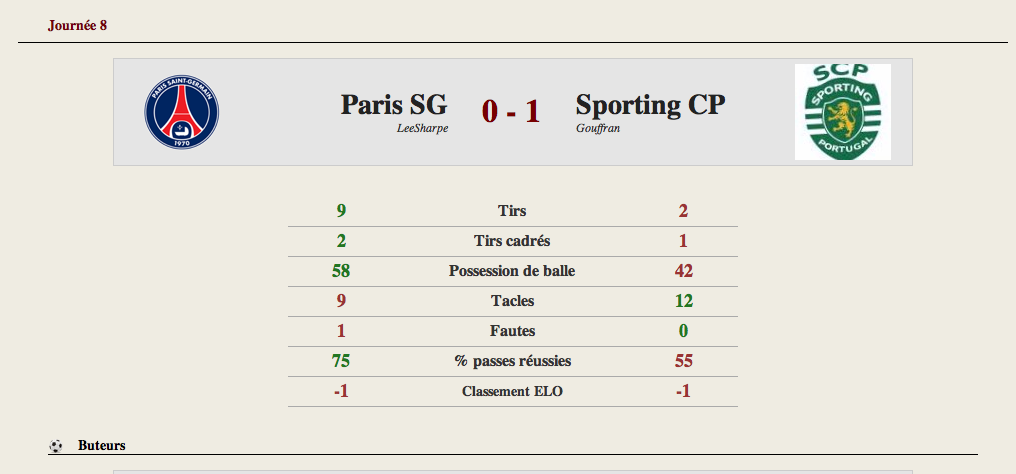The height and width of the screenshot is (474, 1016).
Task: Open the Sporting CP team name
Action: click(651, 104)
